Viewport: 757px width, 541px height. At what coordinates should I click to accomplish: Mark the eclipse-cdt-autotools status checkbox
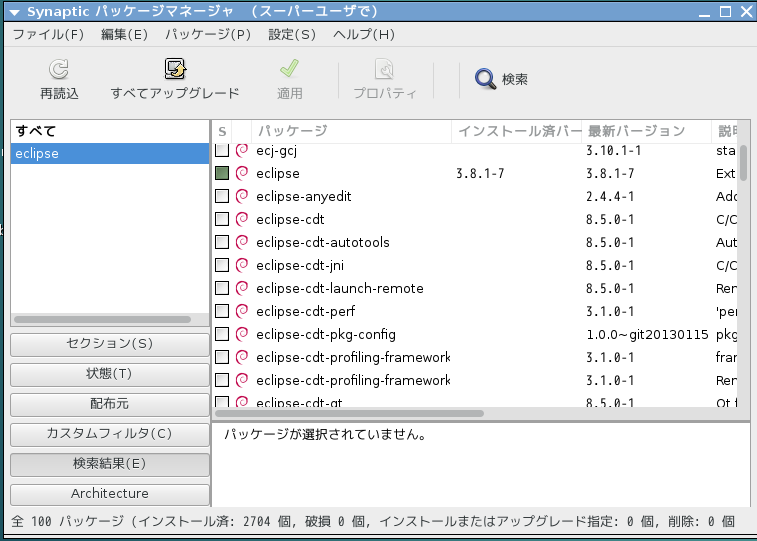[222, 242]
